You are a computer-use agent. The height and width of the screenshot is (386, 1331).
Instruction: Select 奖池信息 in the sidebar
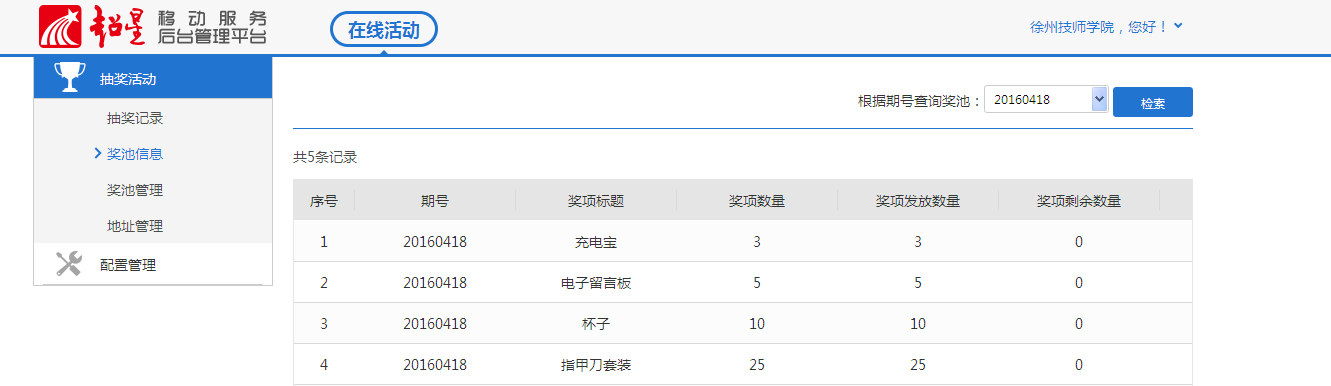[135, 154]
